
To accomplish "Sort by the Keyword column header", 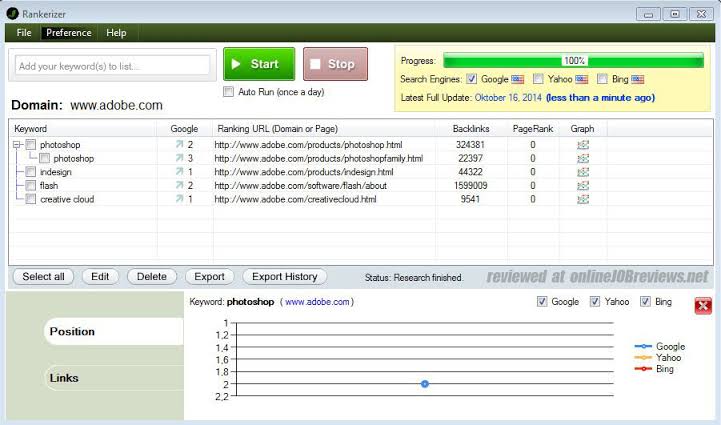I will (83, 129).
